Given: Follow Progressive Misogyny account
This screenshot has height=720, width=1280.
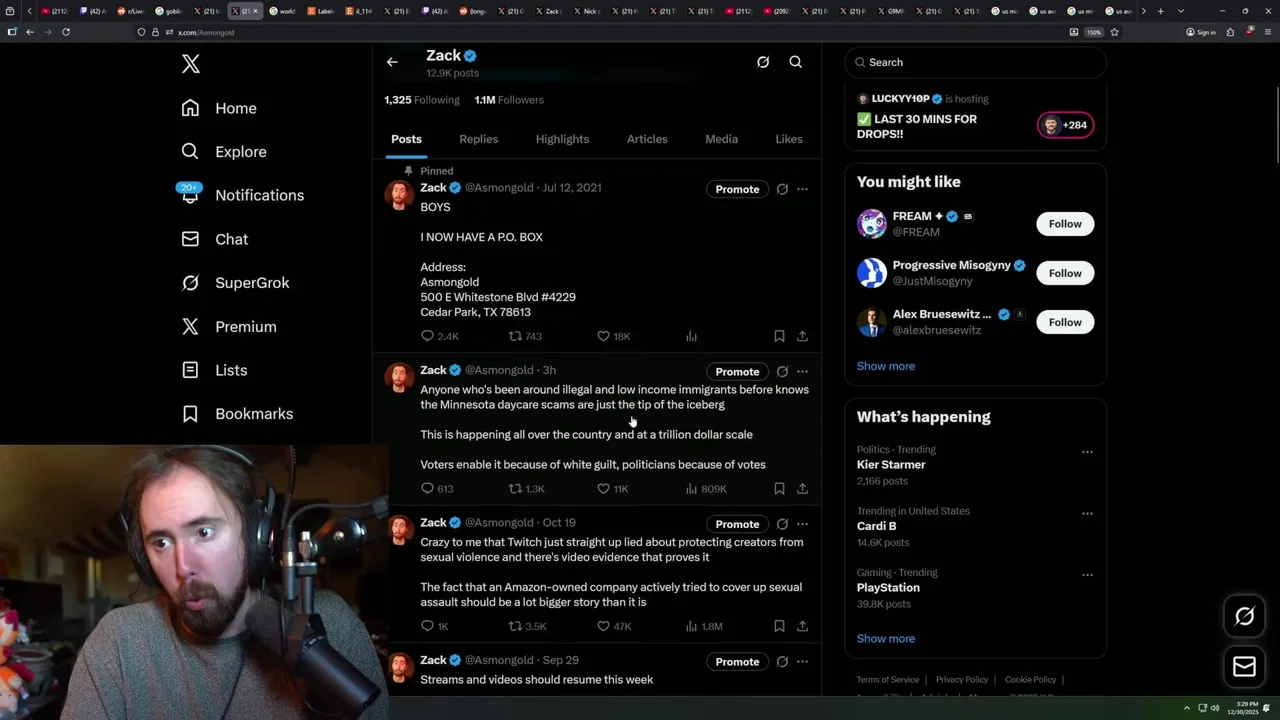Looking at the screenshot, I should coord(1065,273).
